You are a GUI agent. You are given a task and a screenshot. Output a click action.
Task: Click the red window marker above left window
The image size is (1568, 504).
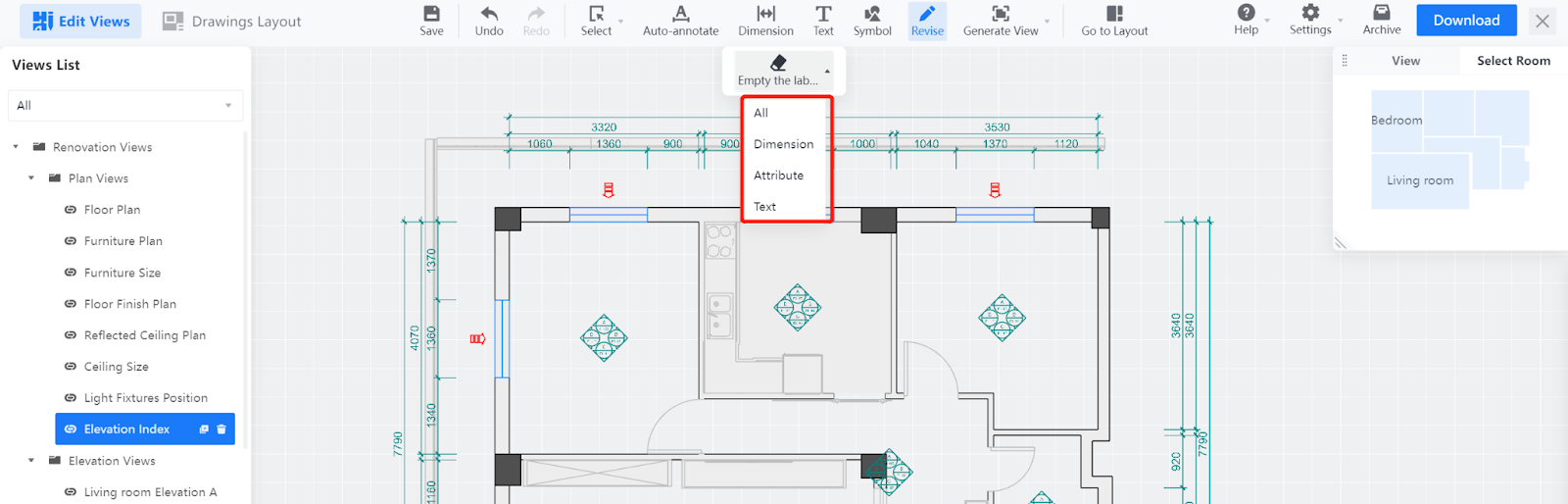pyautogui.click(x=609, y=190)
